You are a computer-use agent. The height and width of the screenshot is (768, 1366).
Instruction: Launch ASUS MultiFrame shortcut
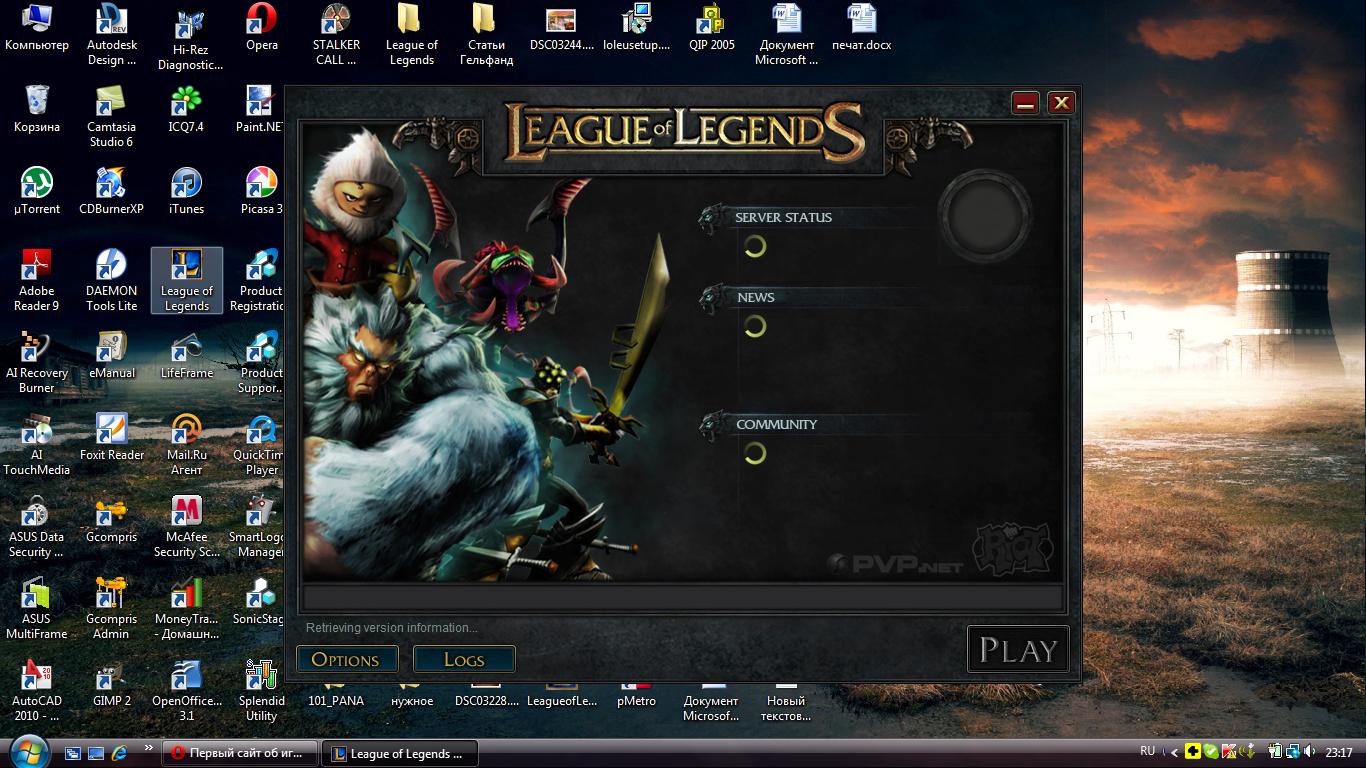click(x=37, y=609)
